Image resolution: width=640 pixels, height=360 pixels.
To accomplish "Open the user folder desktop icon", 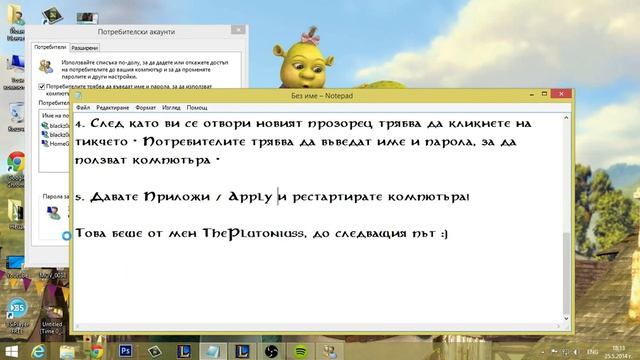I will point(16,22).
